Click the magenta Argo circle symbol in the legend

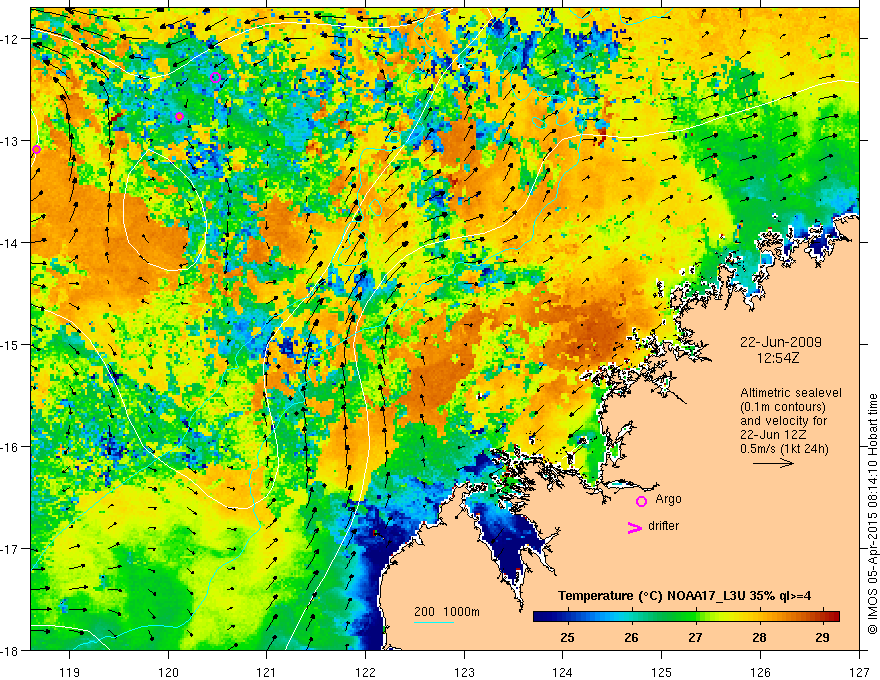641,501
